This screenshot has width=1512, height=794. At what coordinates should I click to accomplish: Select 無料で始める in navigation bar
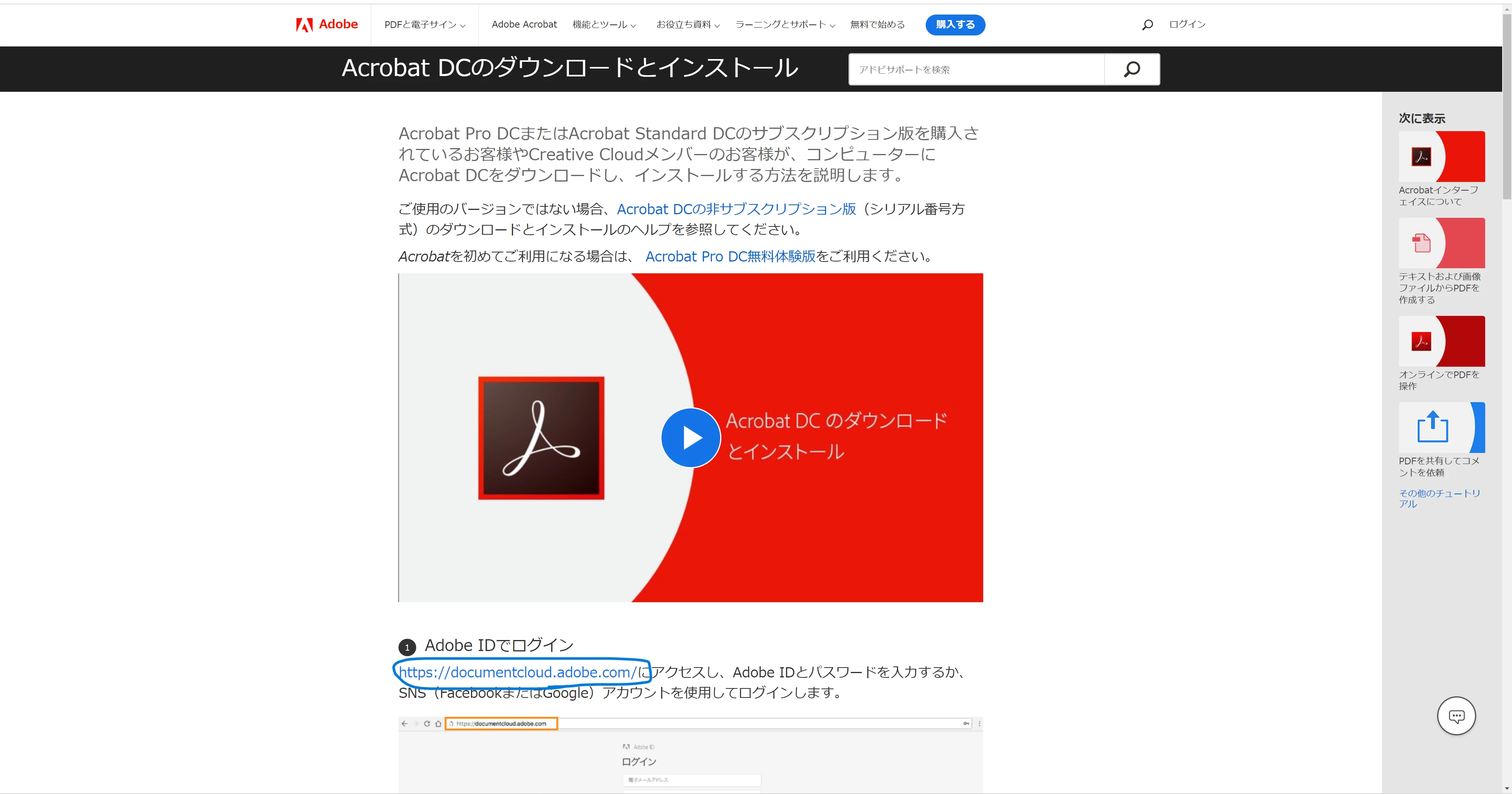877,25
